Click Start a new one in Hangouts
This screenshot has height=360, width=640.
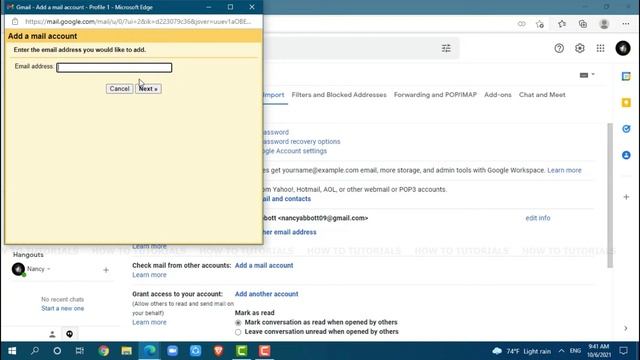click(x=62, y=308)
